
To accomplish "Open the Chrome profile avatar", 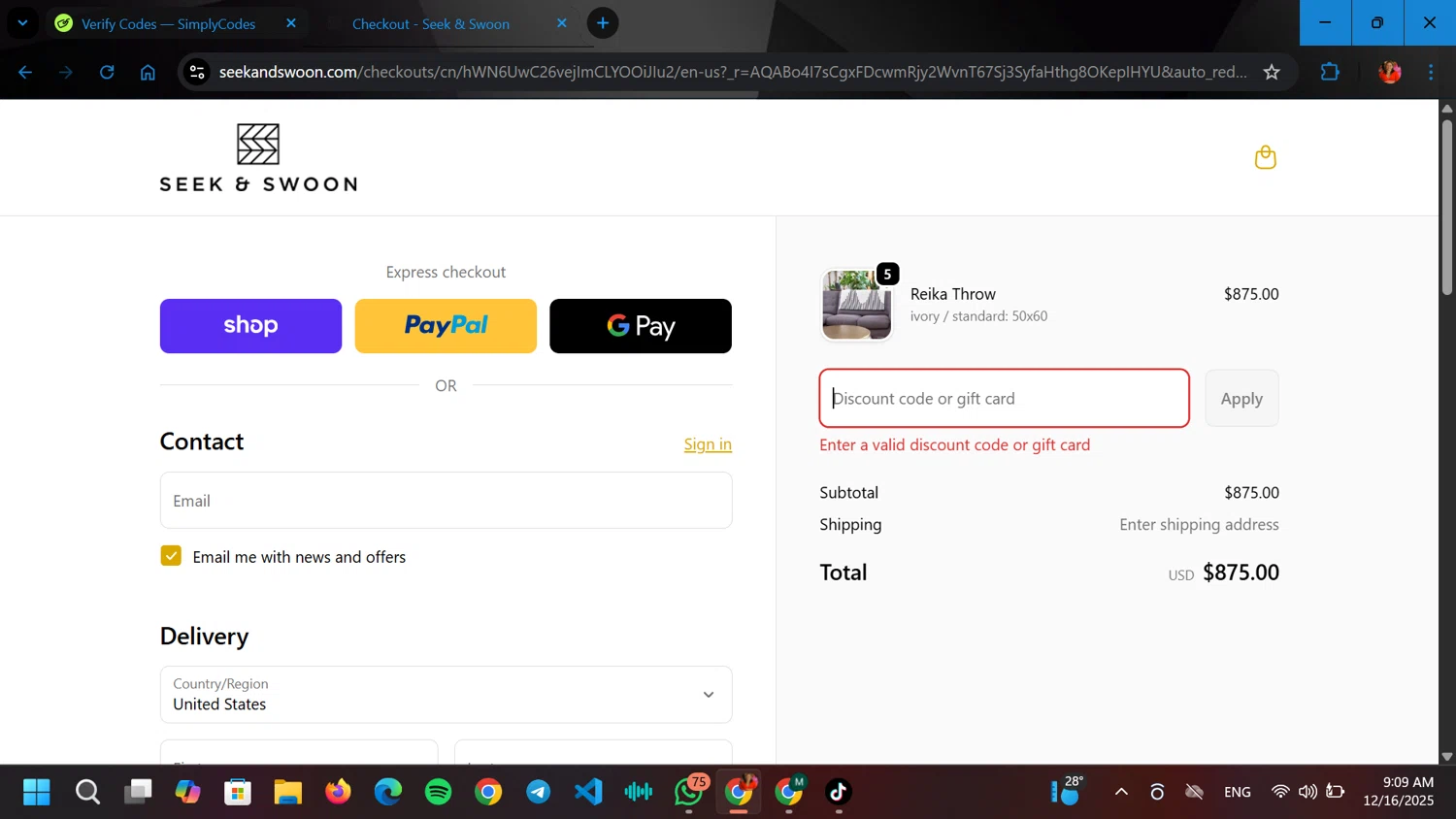I will pos(1390,72).
